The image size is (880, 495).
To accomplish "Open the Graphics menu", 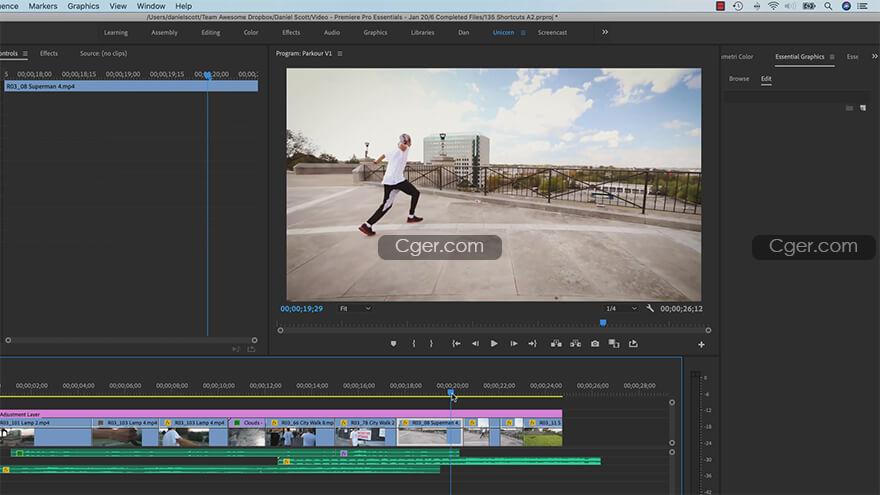I will click(x=83, y=6).
